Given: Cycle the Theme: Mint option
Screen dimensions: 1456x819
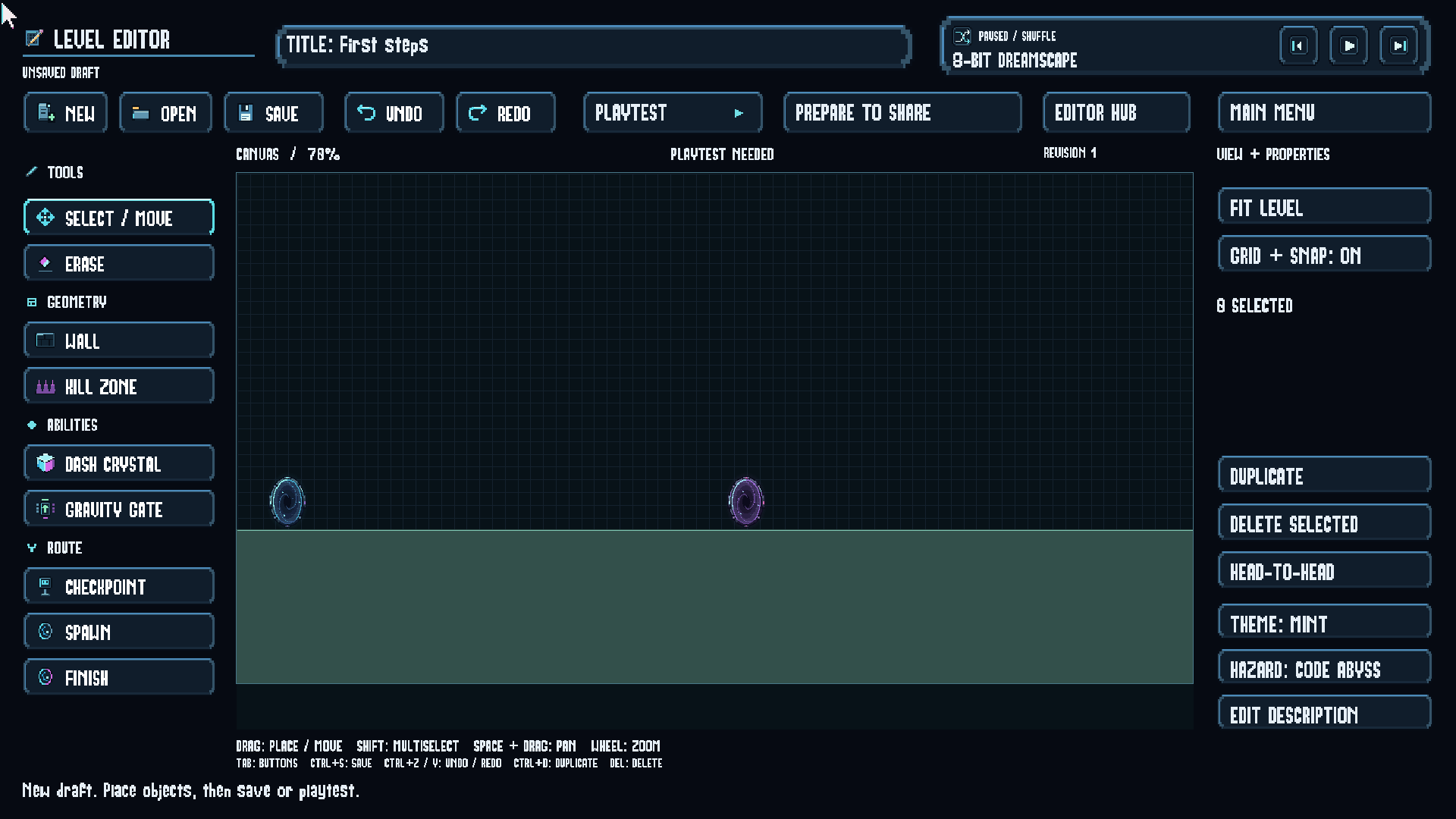Looking at the screenshot, I should tap(1325, 623).
